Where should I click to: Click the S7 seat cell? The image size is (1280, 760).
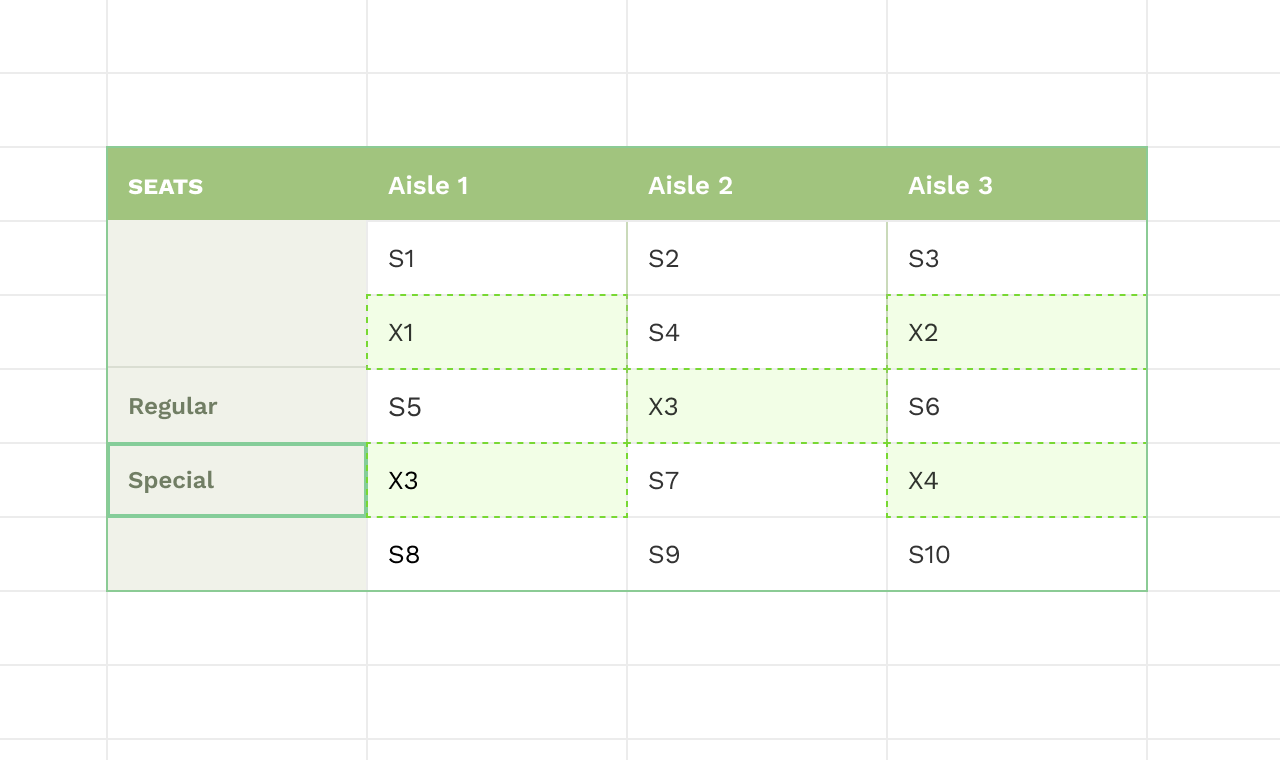tap(757, 481)
